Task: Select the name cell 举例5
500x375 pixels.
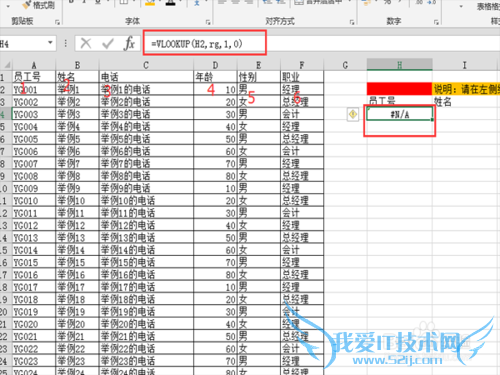Action: coord(77,139)
